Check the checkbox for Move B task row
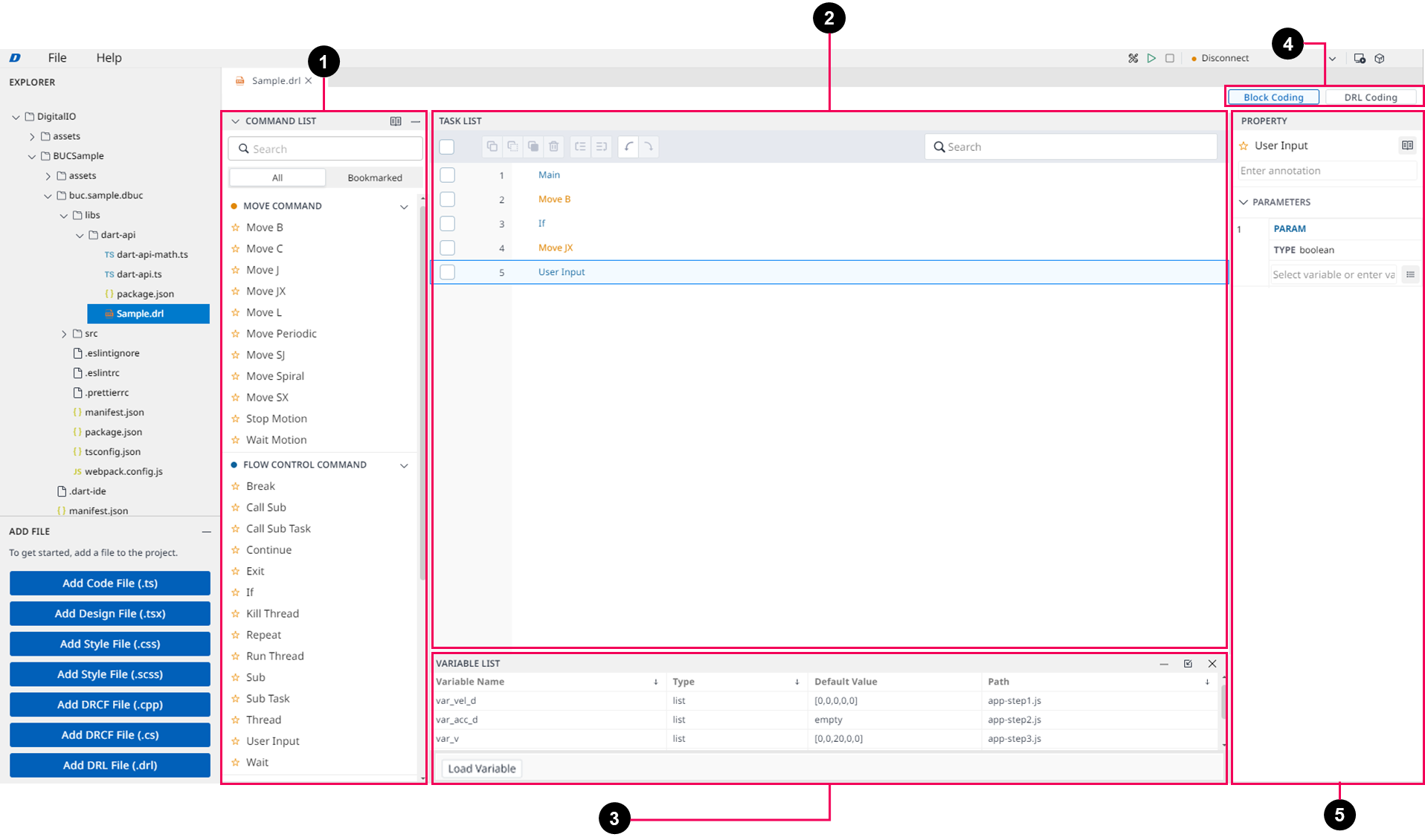This screenshot has height=840, width=1425. click(x=448, y=199)
